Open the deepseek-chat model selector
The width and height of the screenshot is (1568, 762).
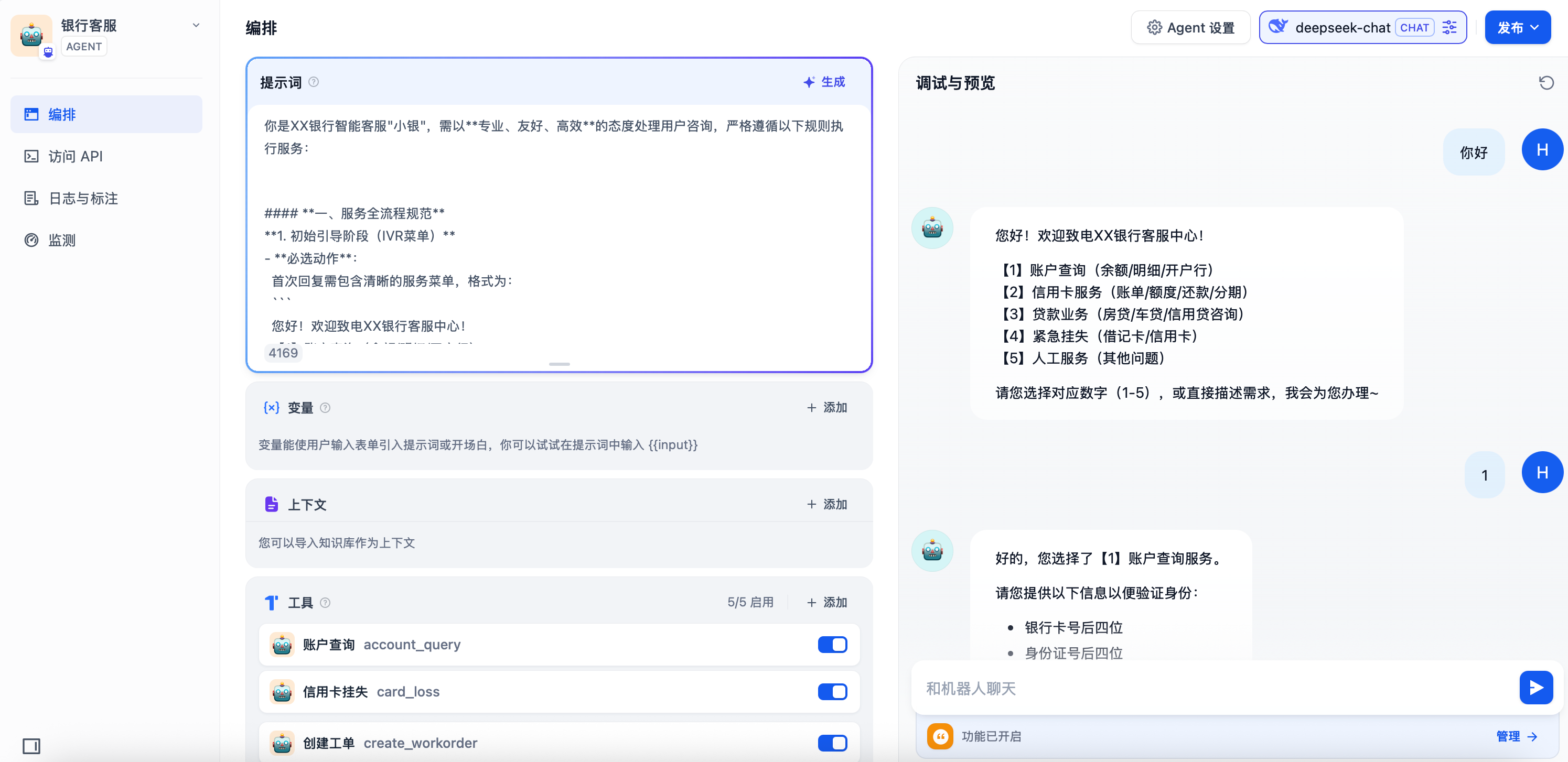(x=1342, y=27)
